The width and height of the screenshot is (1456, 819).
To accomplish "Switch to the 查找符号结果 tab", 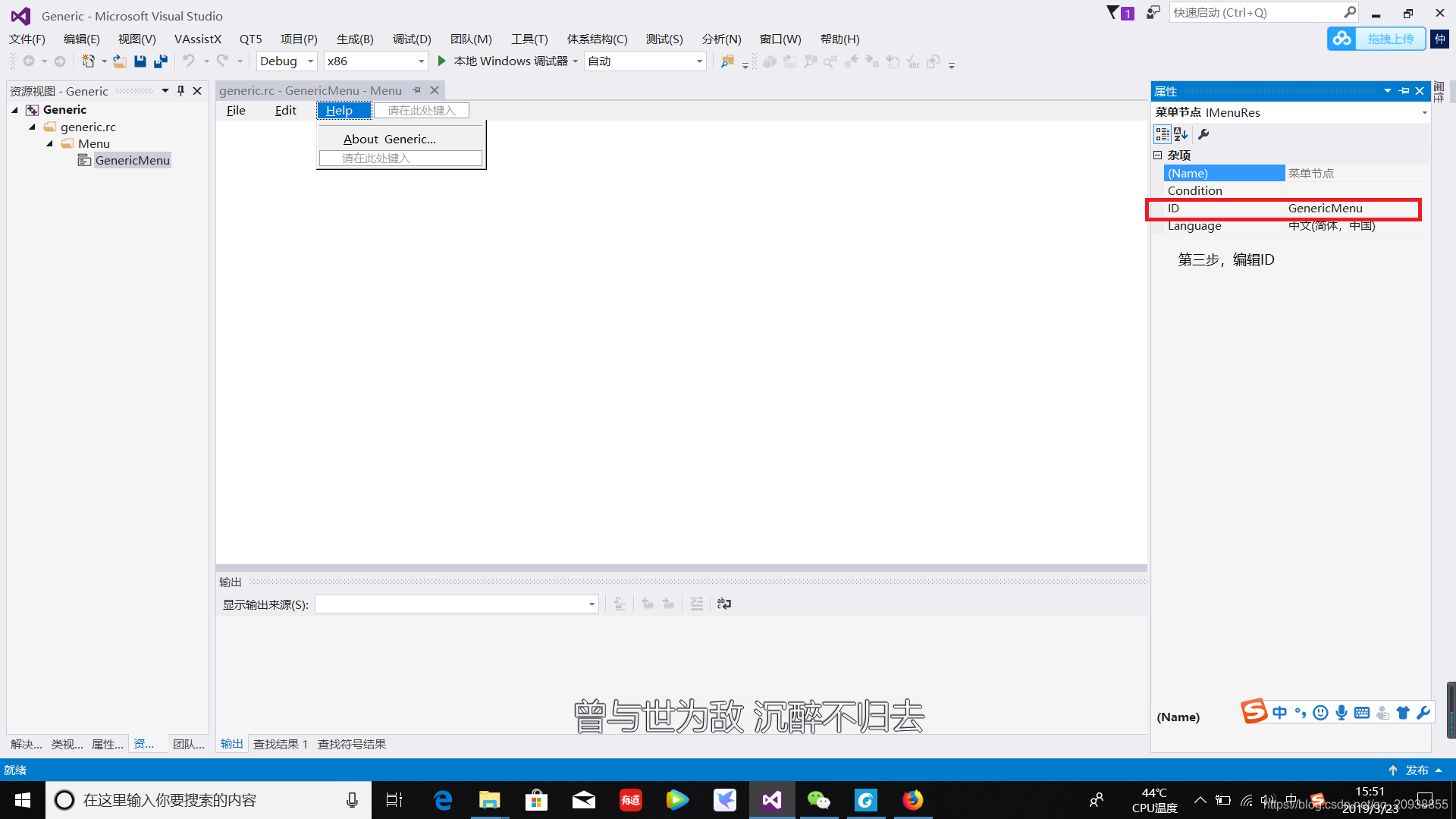I will 352,744.
